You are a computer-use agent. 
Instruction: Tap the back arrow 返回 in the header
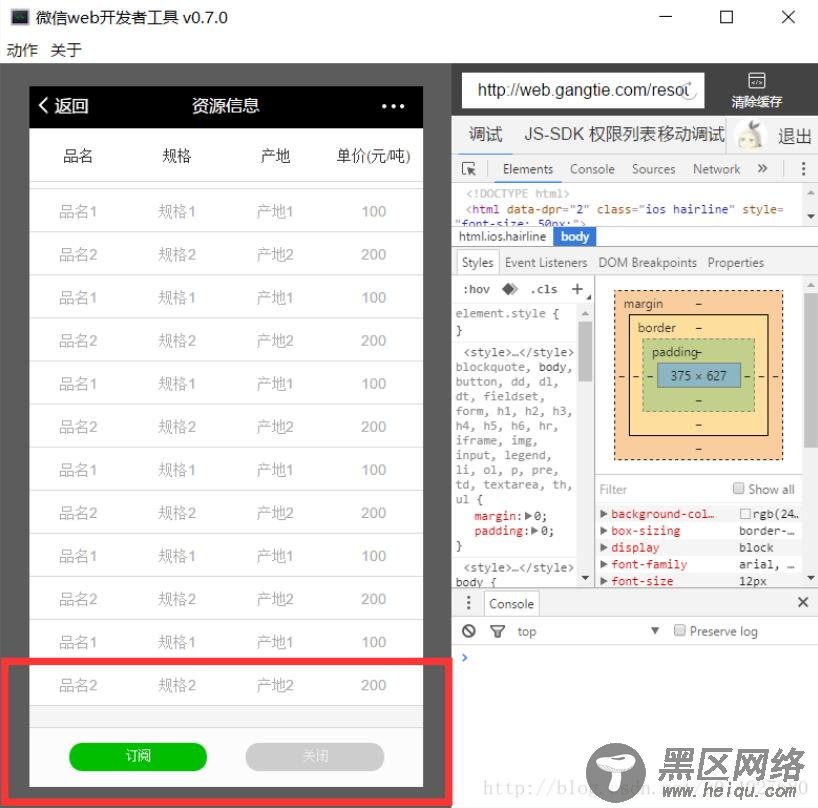point(63,106)
